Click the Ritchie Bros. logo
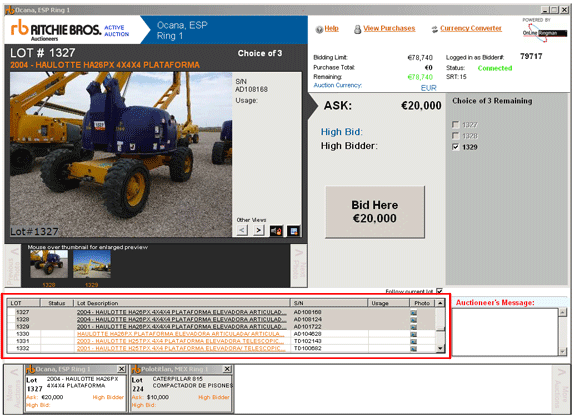Image resolution: width=575 pixels, height=418 pixels. tap(56, 30)
